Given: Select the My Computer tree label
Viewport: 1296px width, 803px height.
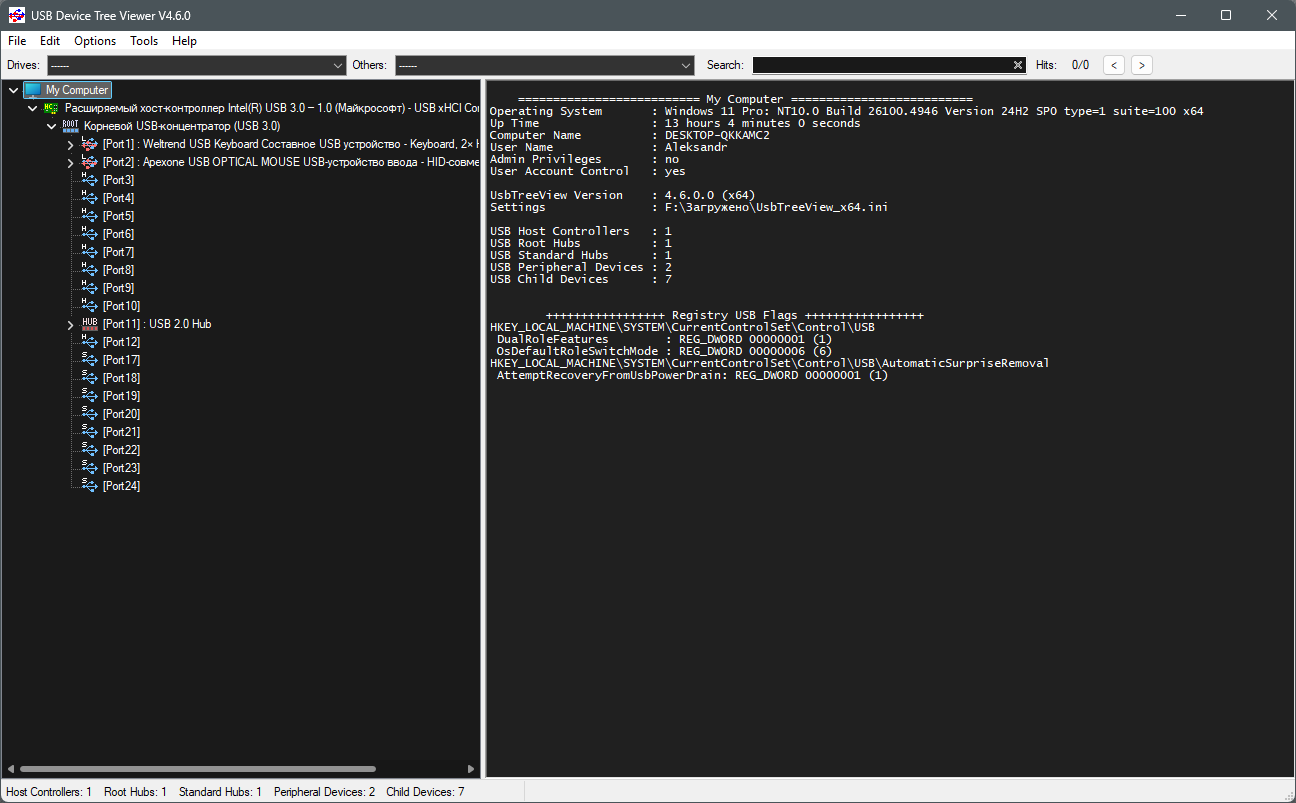Looking at the screenshot, I should pyautogui.click(x=77, y=90).
